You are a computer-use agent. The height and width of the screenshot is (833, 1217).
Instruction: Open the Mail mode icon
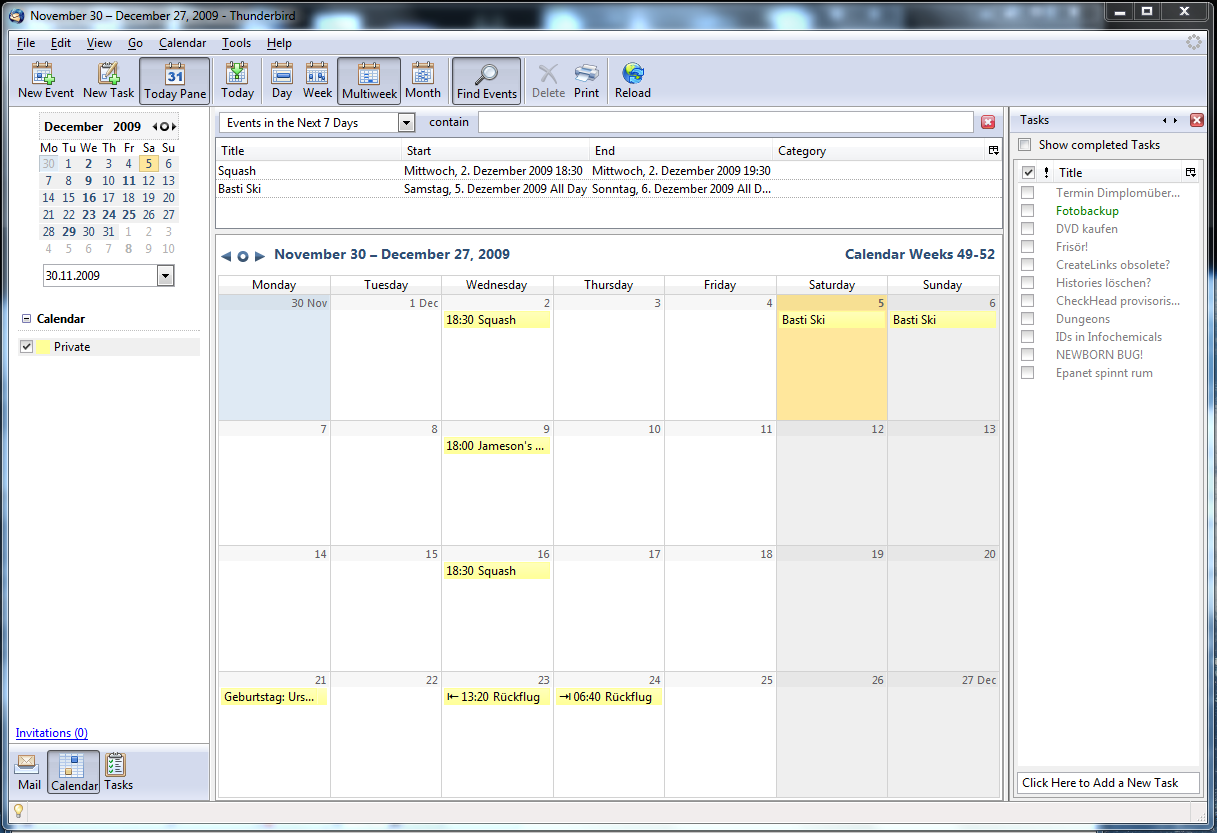click(x=29, y=772)
